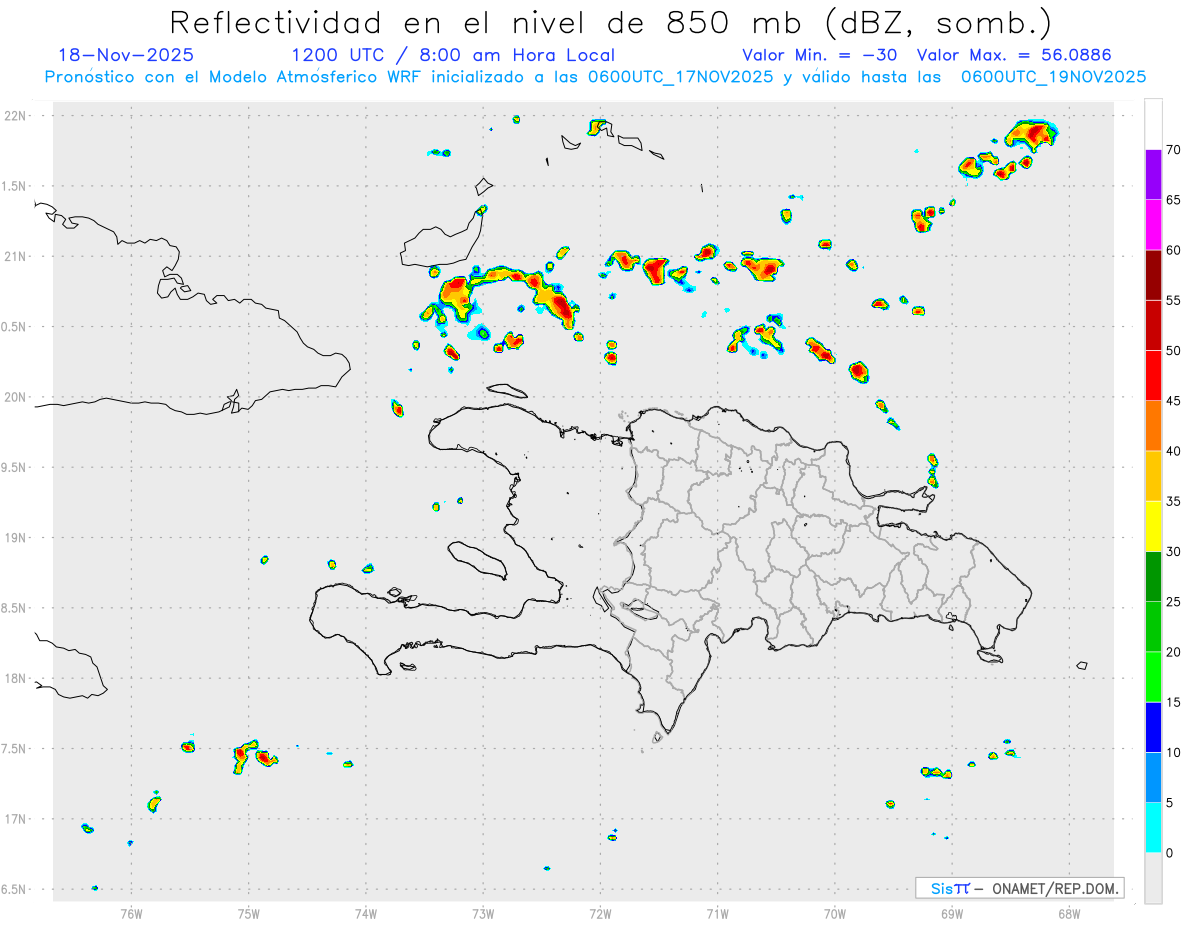Select the '75W' longitude label
The image size is (1200, 927).
coord(249,912)
